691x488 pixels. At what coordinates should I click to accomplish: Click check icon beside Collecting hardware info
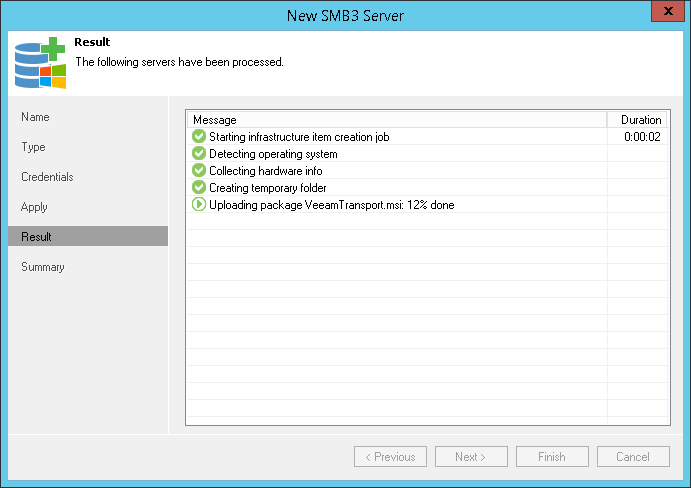pos(199,171)
